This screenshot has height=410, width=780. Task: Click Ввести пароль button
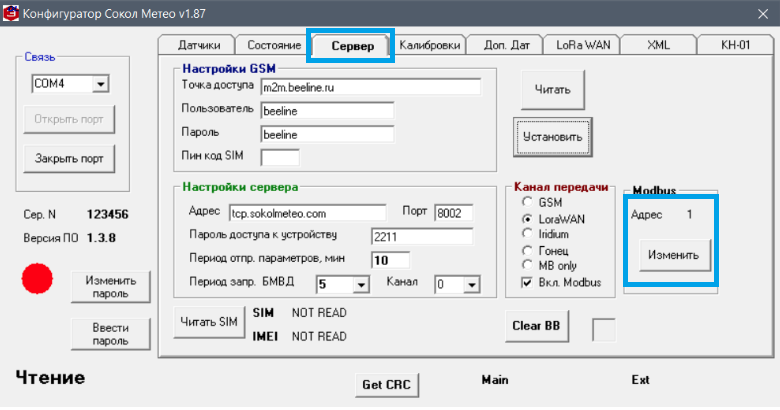(110, 334)
